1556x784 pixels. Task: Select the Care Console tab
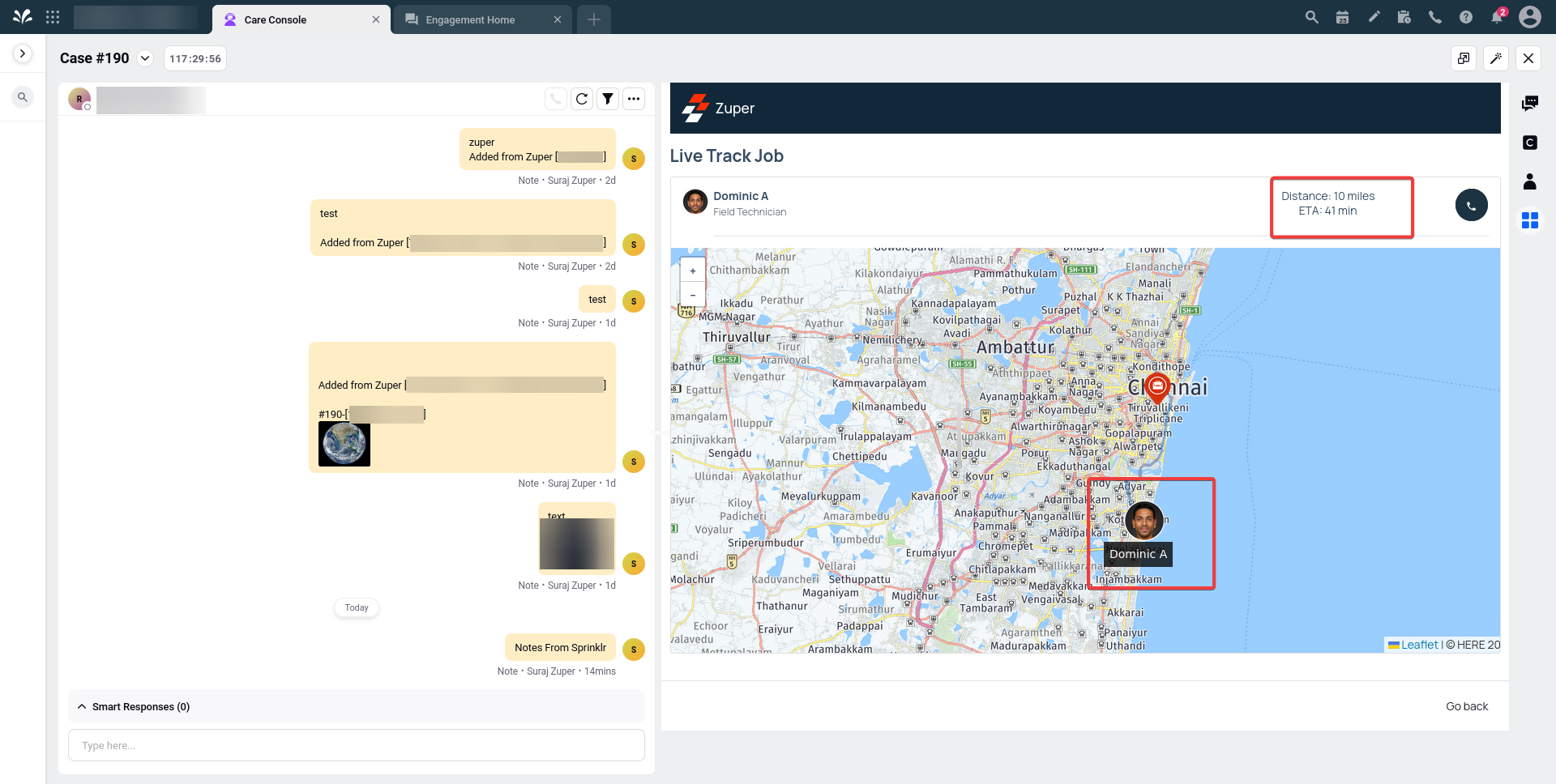pyautogui.click(x=276, y=19)
